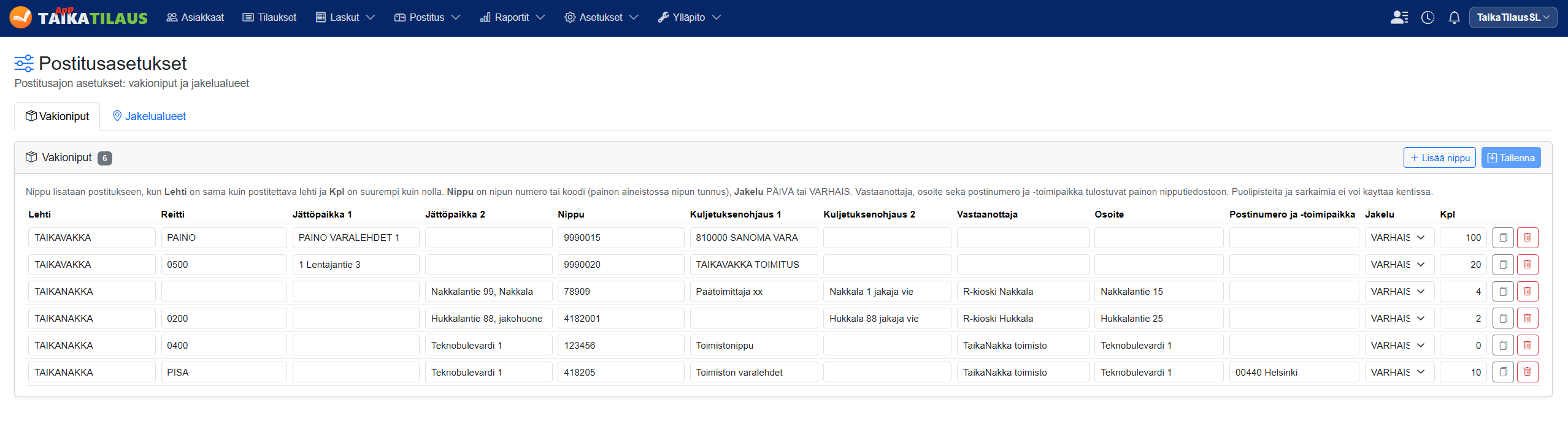The width and height of the screenshot is (1568, 421).
Task: Copy the PAINO VARALEHDET 1 row
Action: pos(1503,238)
